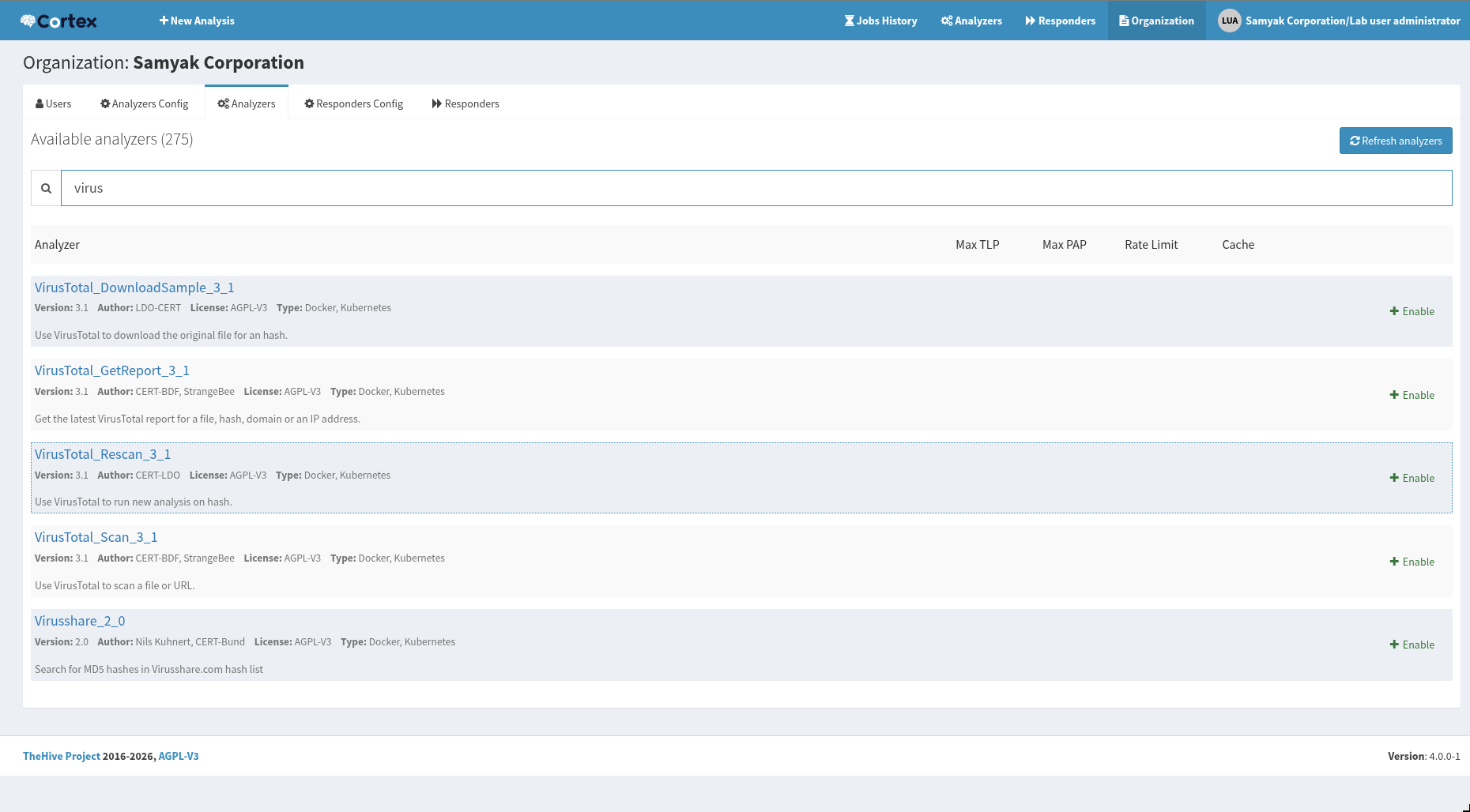Open the AGPL-V3 license footer link
The width and height of the screenshot is (1470, 812).
pyautogui.click(x=179, y=756)
